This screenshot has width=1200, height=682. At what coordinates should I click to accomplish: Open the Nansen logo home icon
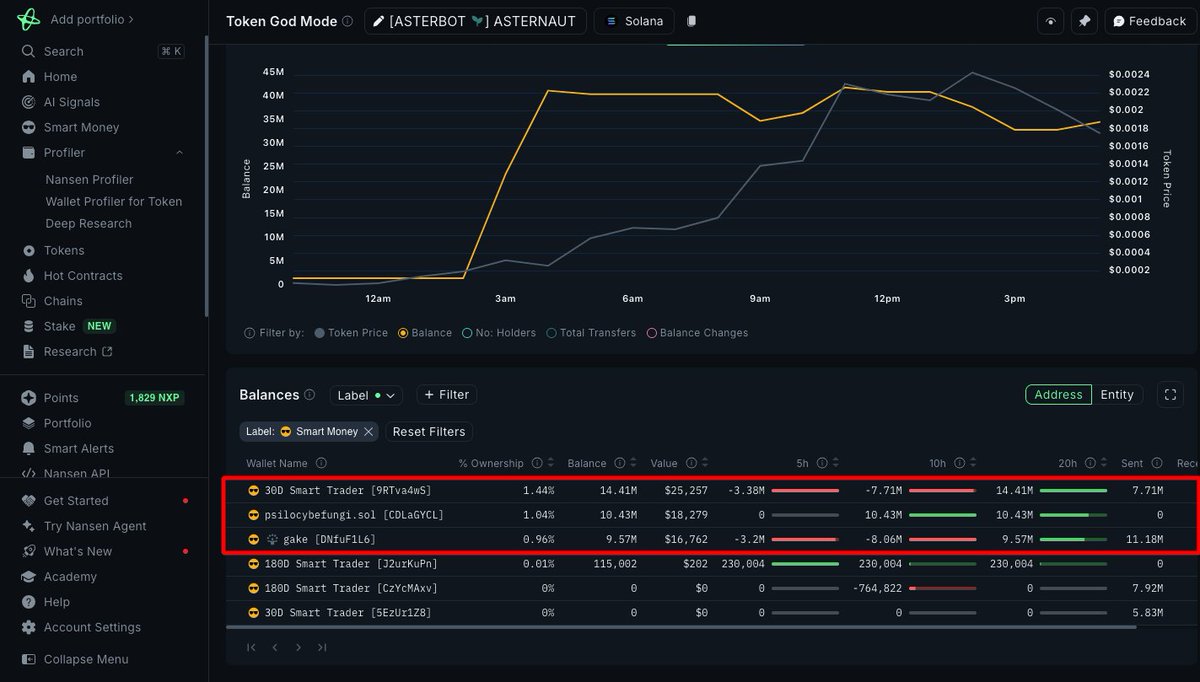tap(28, 19)
